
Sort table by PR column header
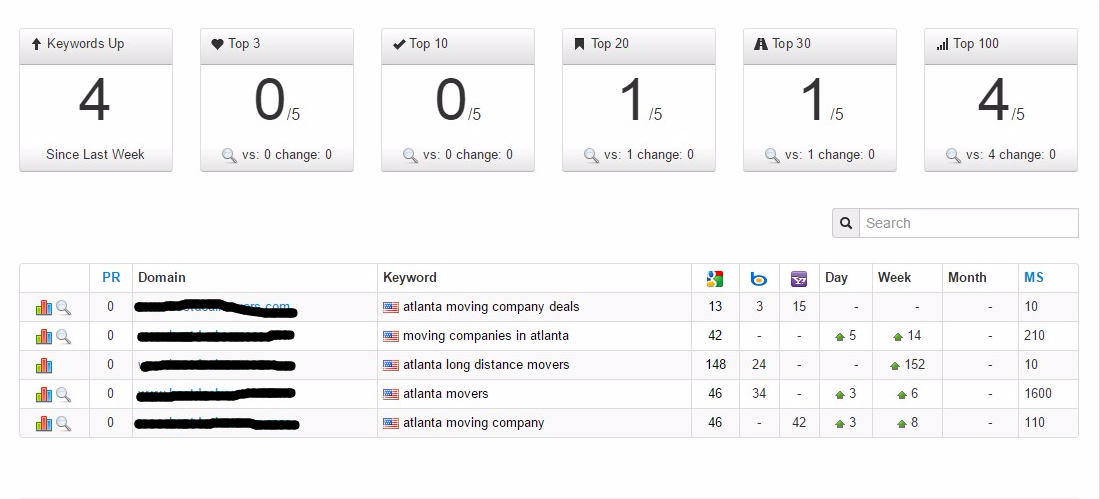tap(111, 278)
